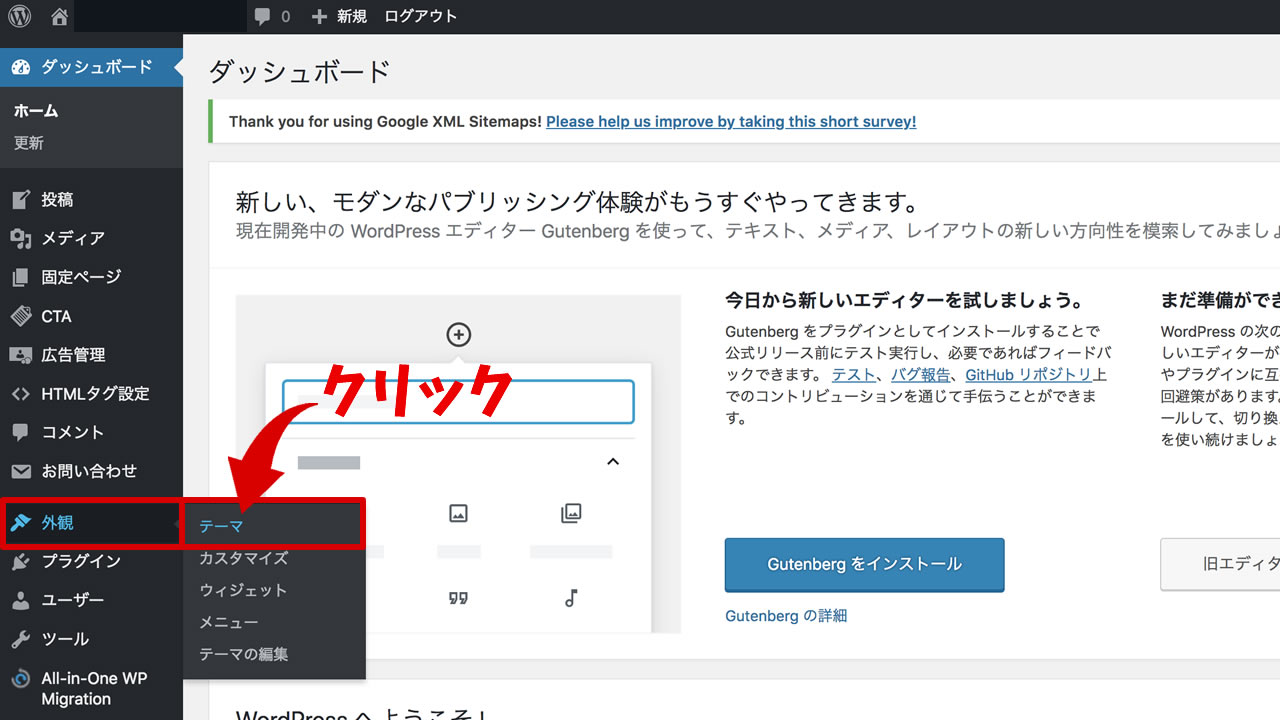
Task: Select ホーム submenu item
Action: (36, 111)
